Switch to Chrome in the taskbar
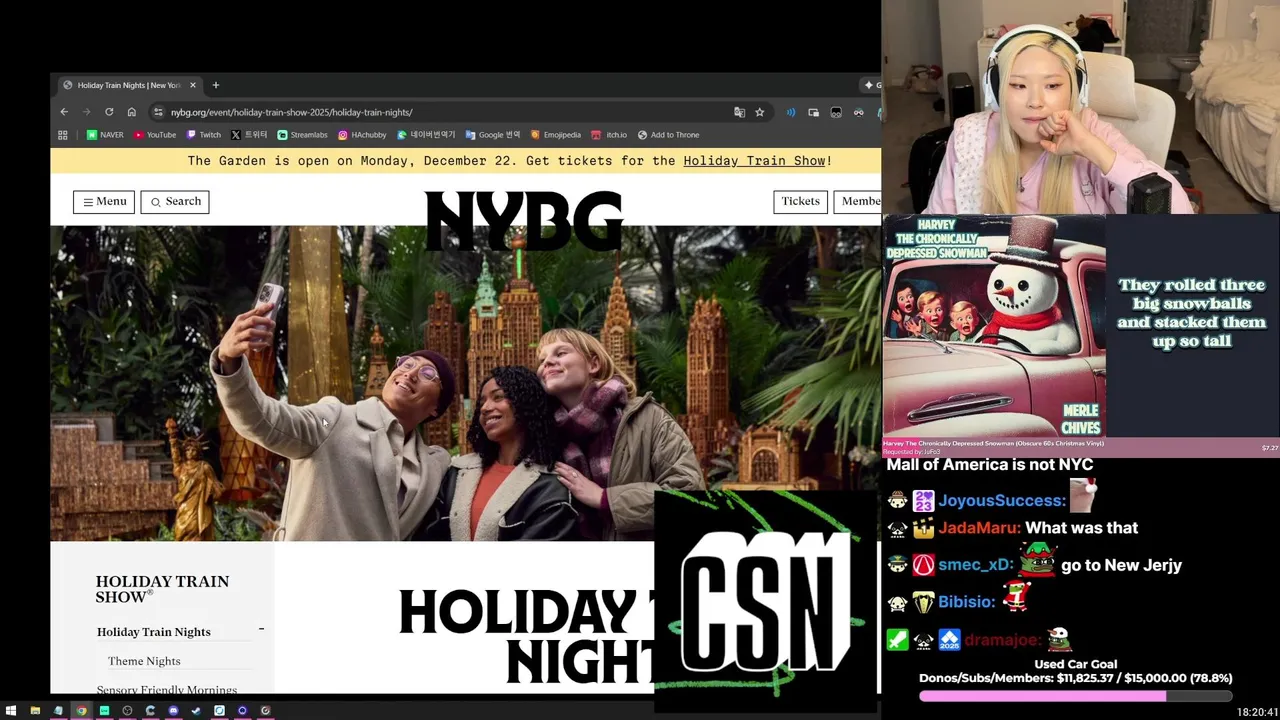The image size is (1280, 720). pos(81,711)
